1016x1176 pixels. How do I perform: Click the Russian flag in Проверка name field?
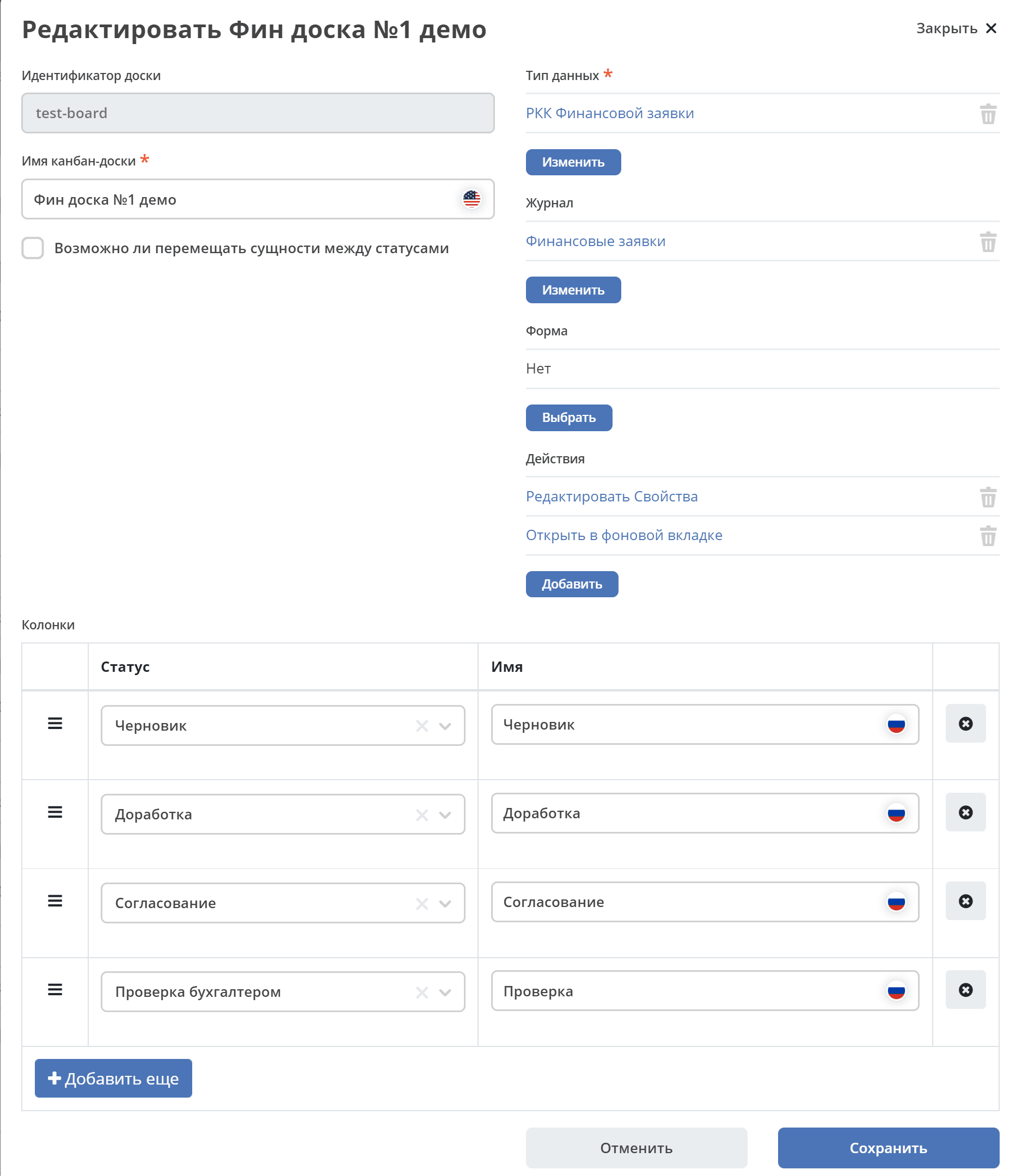pos(896,991)
